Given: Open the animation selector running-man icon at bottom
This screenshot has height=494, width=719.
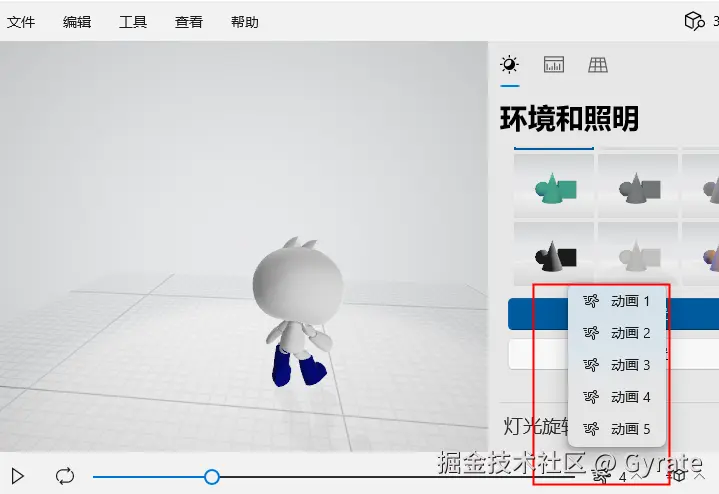Looking at the screenshot, I should 600,476.
